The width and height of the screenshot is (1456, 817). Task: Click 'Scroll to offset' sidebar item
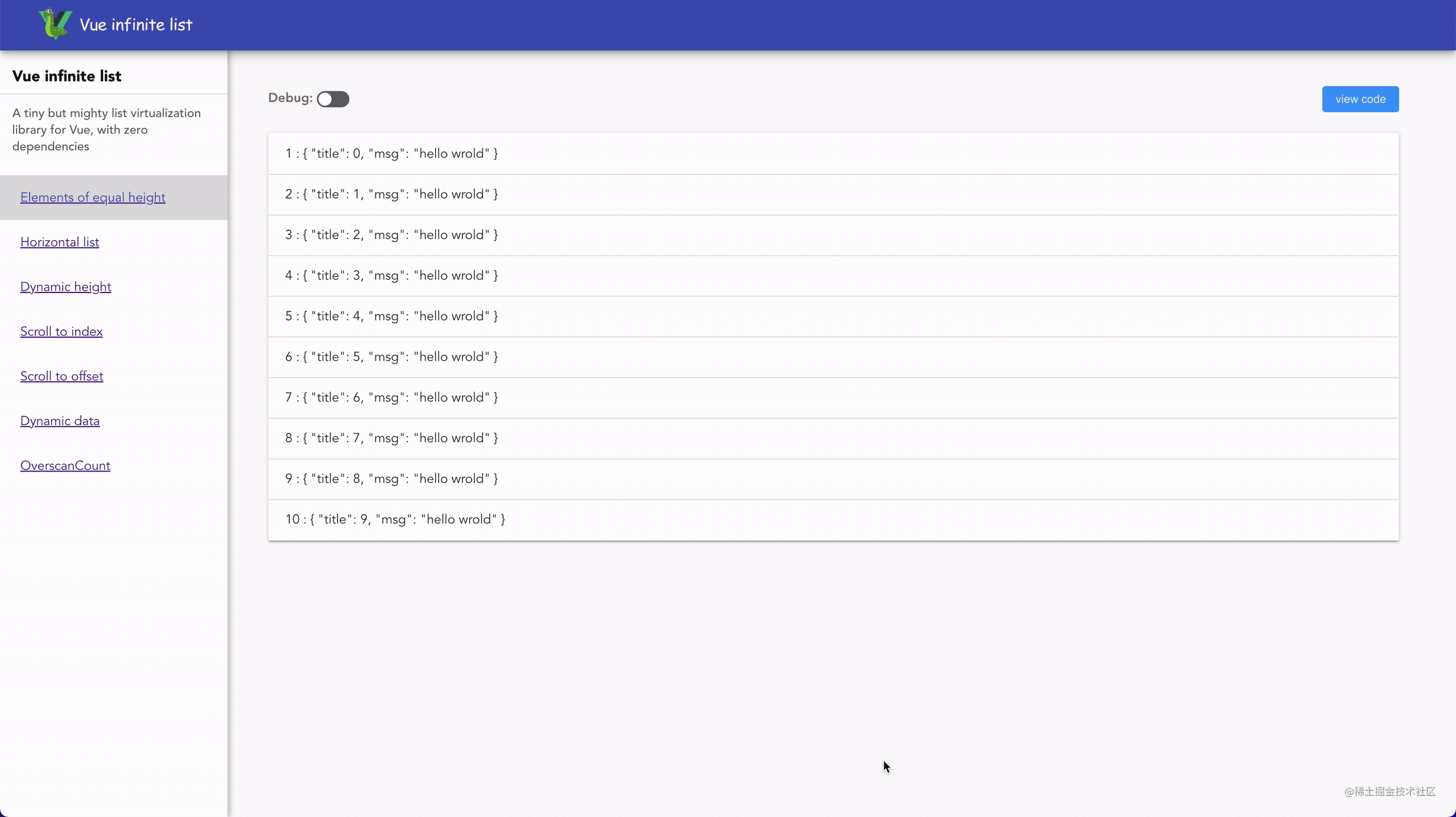tap(61, 376)
